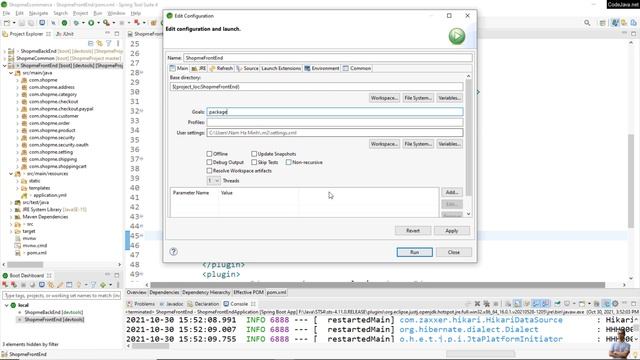Viewport: 640px width, 360px height.
Task: Open the Environment tab
Action: (x=322, y=68)
